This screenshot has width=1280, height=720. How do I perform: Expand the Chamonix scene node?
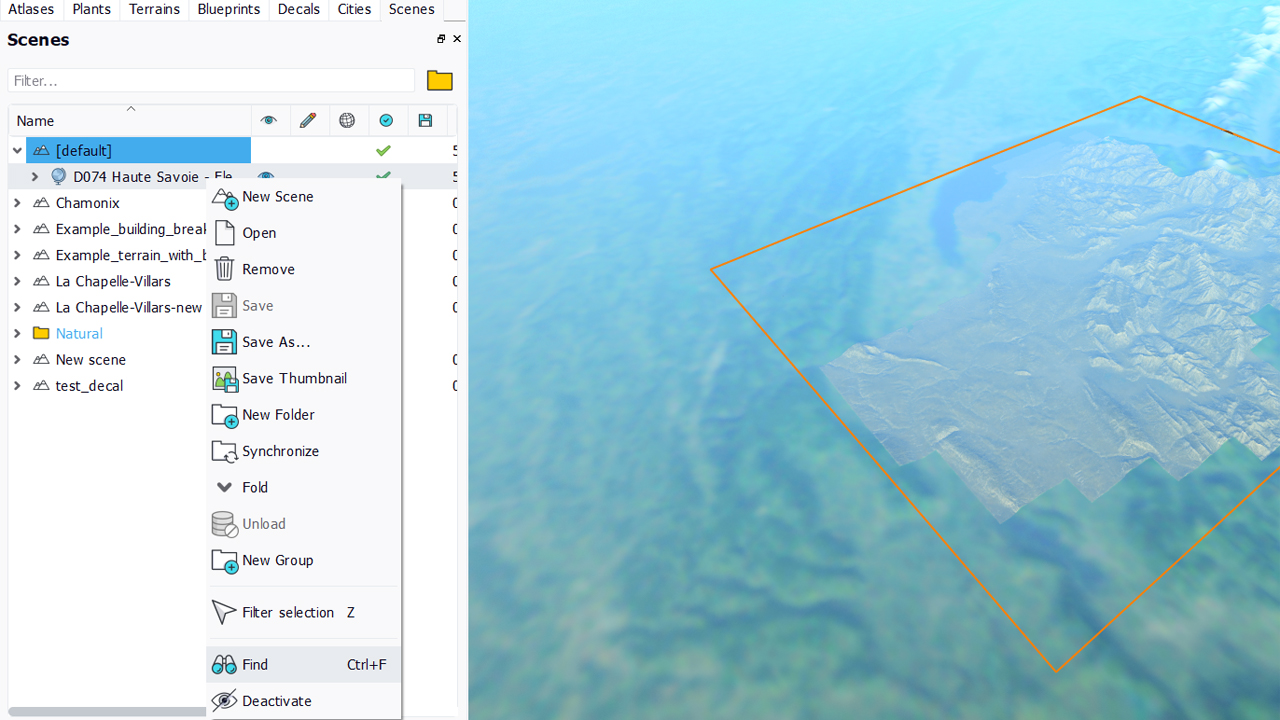click(x=17, y=203)
